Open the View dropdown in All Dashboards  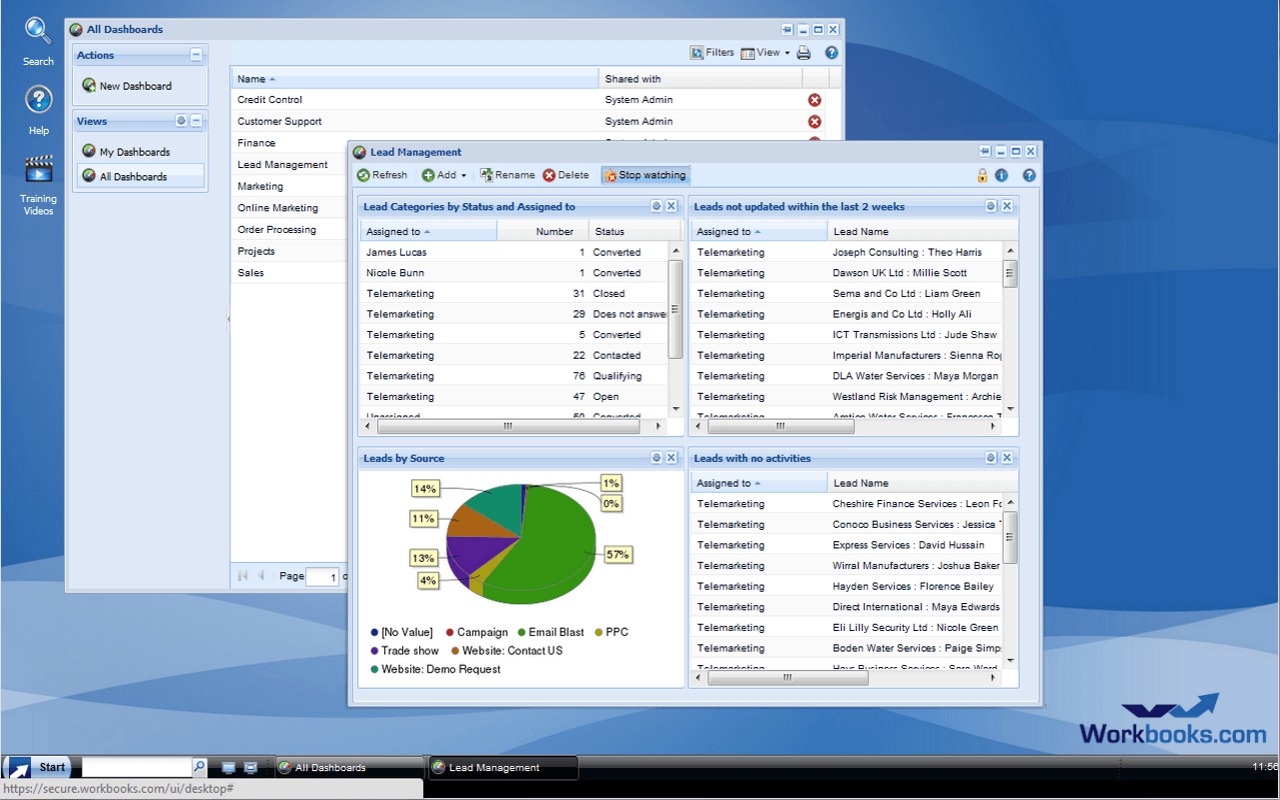click(765, 52)
